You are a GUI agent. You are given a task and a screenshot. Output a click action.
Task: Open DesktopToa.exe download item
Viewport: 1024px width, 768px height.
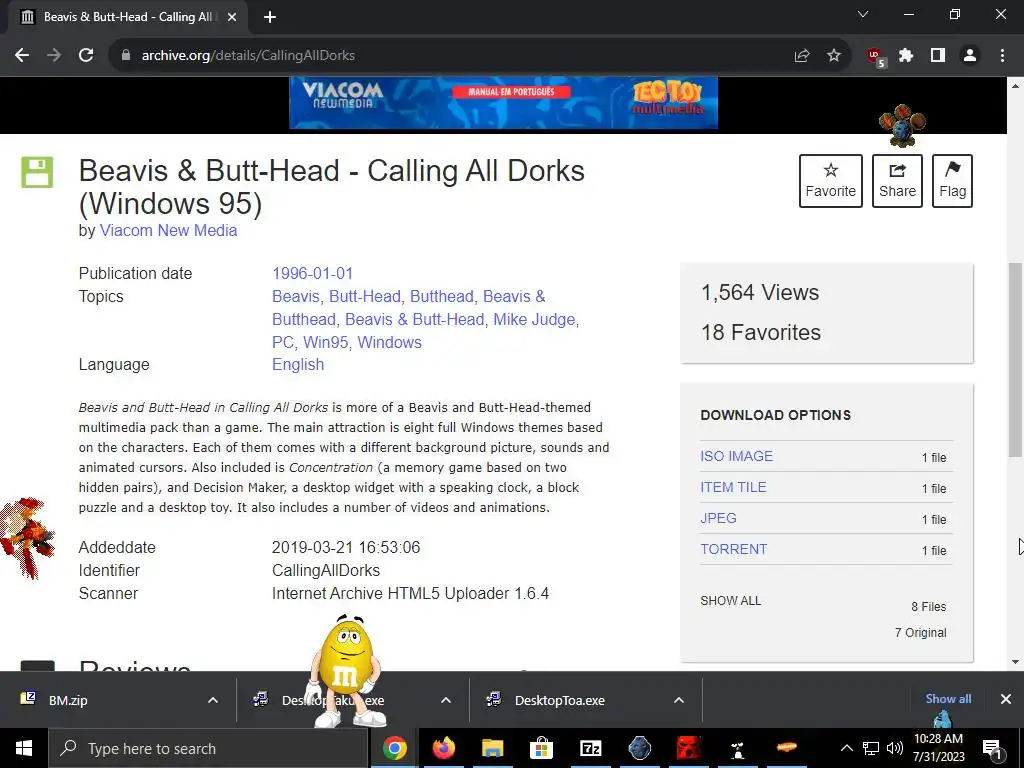559,700
